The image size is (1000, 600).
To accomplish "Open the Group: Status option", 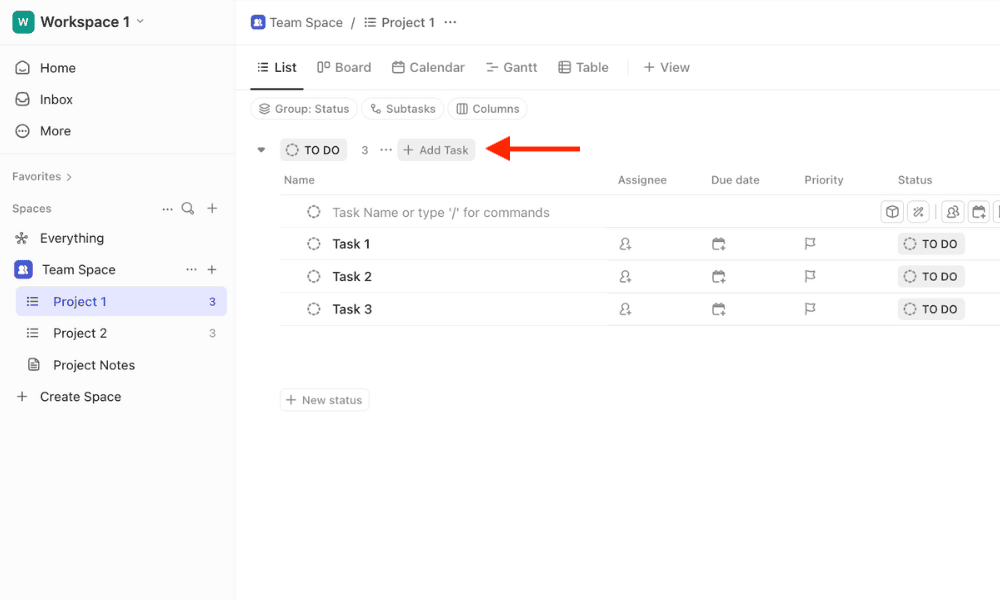I will click(x=304, y=109).
